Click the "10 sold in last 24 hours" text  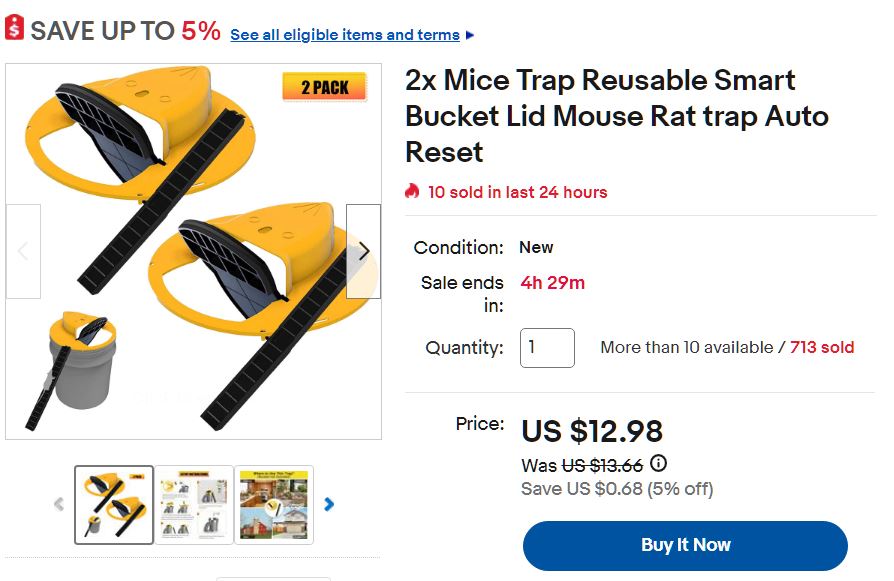517,192
